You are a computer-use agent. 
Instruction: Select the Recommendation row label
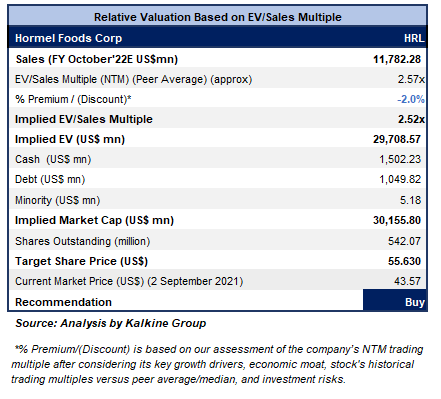point(63,302)
